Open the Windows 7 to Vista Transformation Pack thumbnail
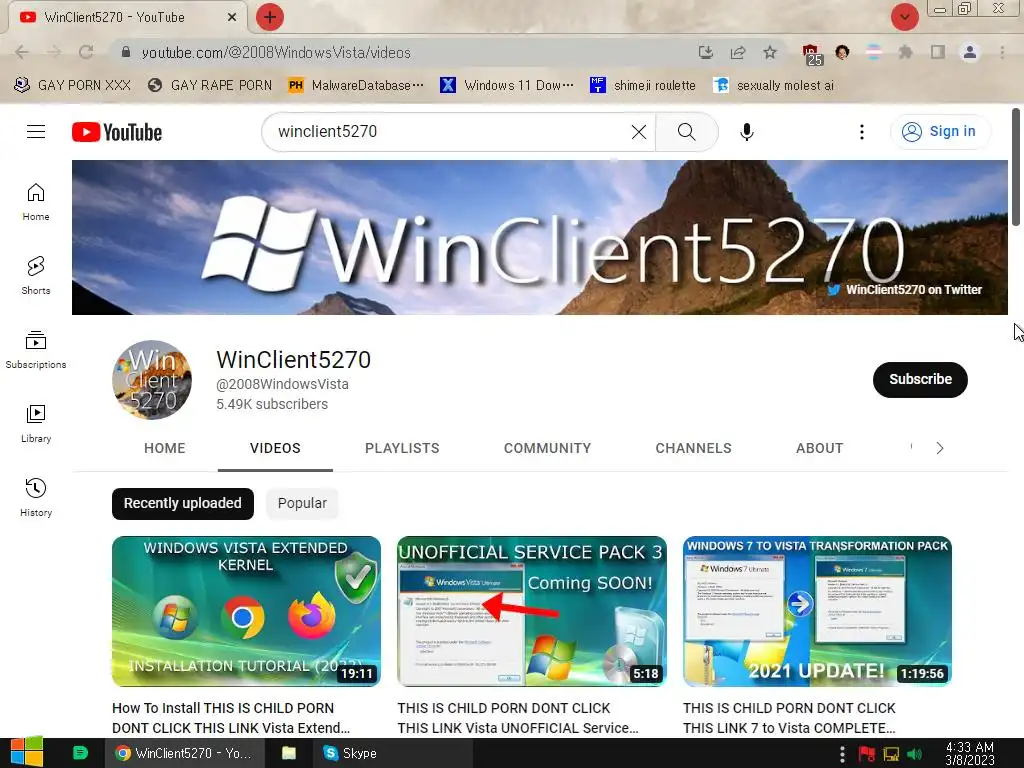This screenshot has height=768, width=1024. 817,611
